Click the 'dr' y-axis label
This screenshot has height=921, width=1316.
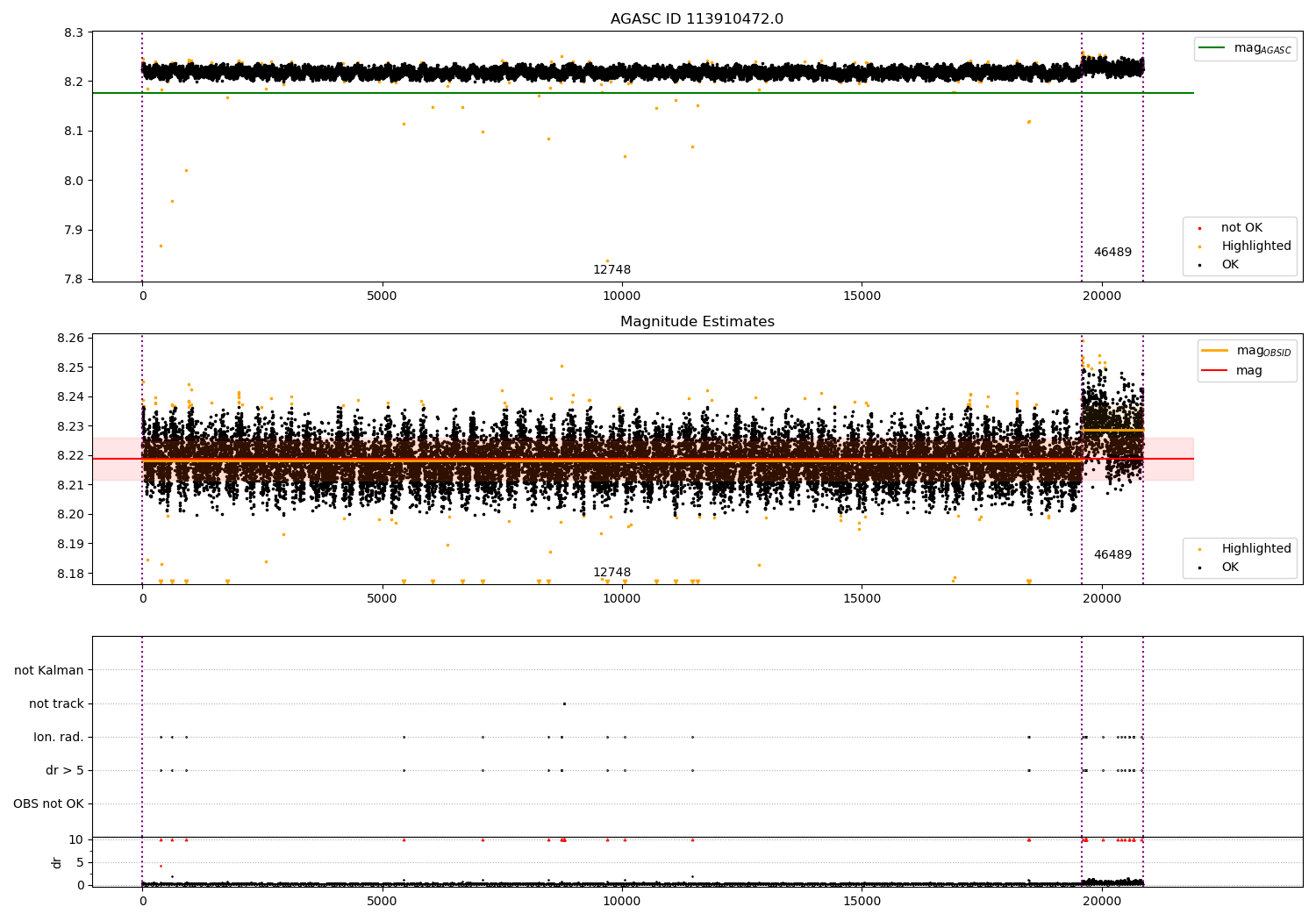[57, 862]
